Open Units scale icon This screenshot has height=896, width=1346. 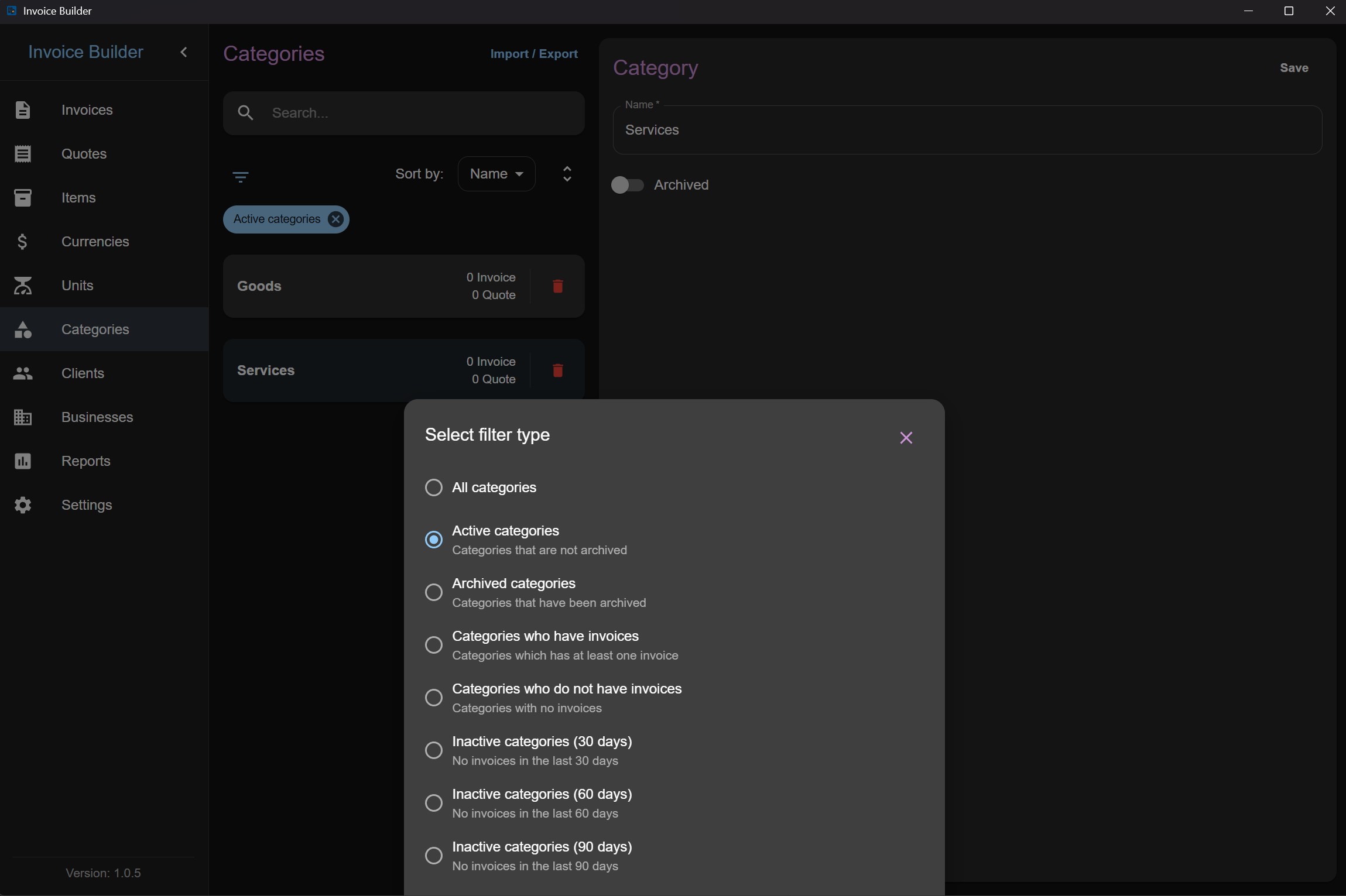(23, 286)
